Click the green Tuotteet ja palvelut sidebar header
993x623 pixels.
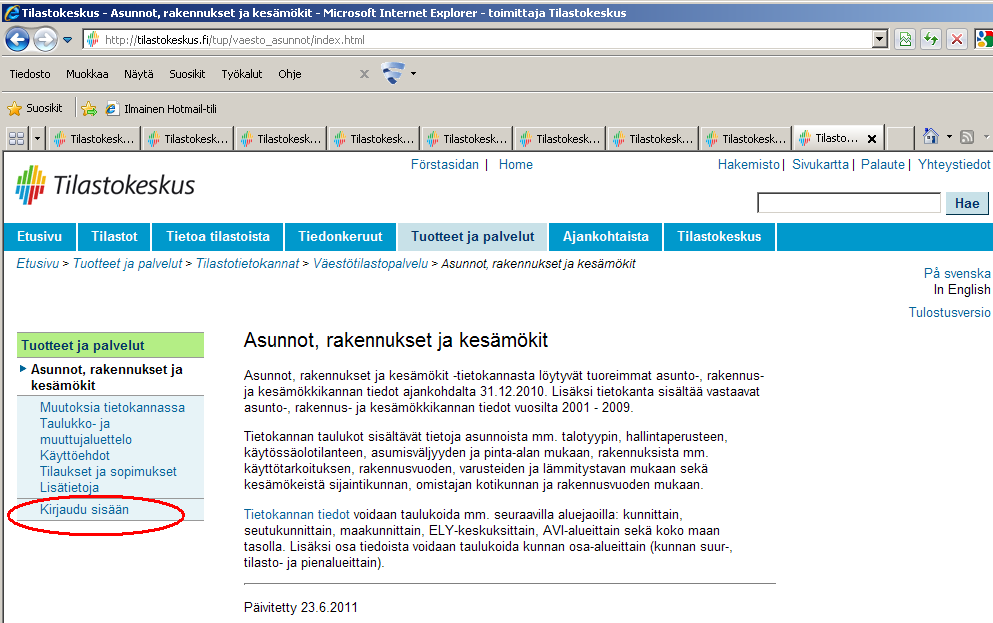[110, 345]
